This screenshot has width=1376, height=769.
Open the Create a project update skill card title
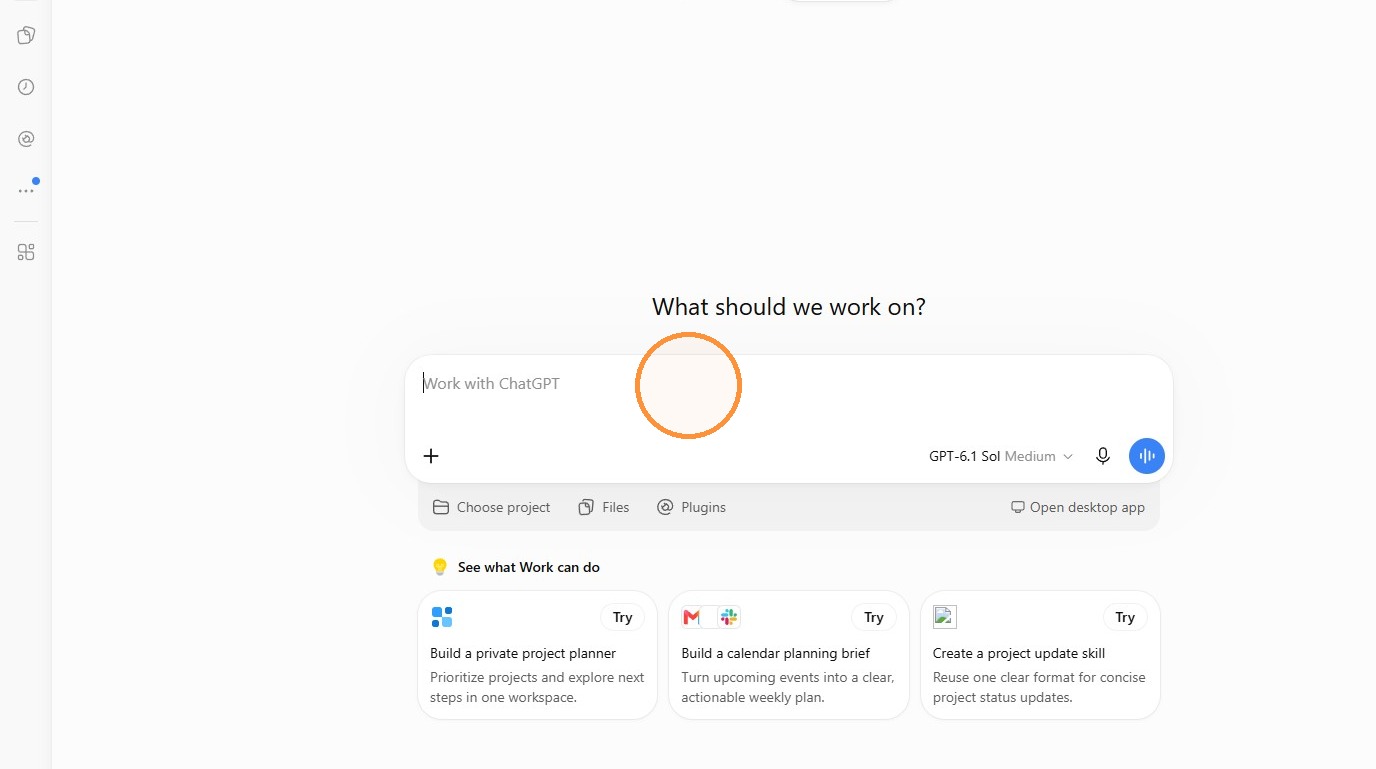[1019, 653]
